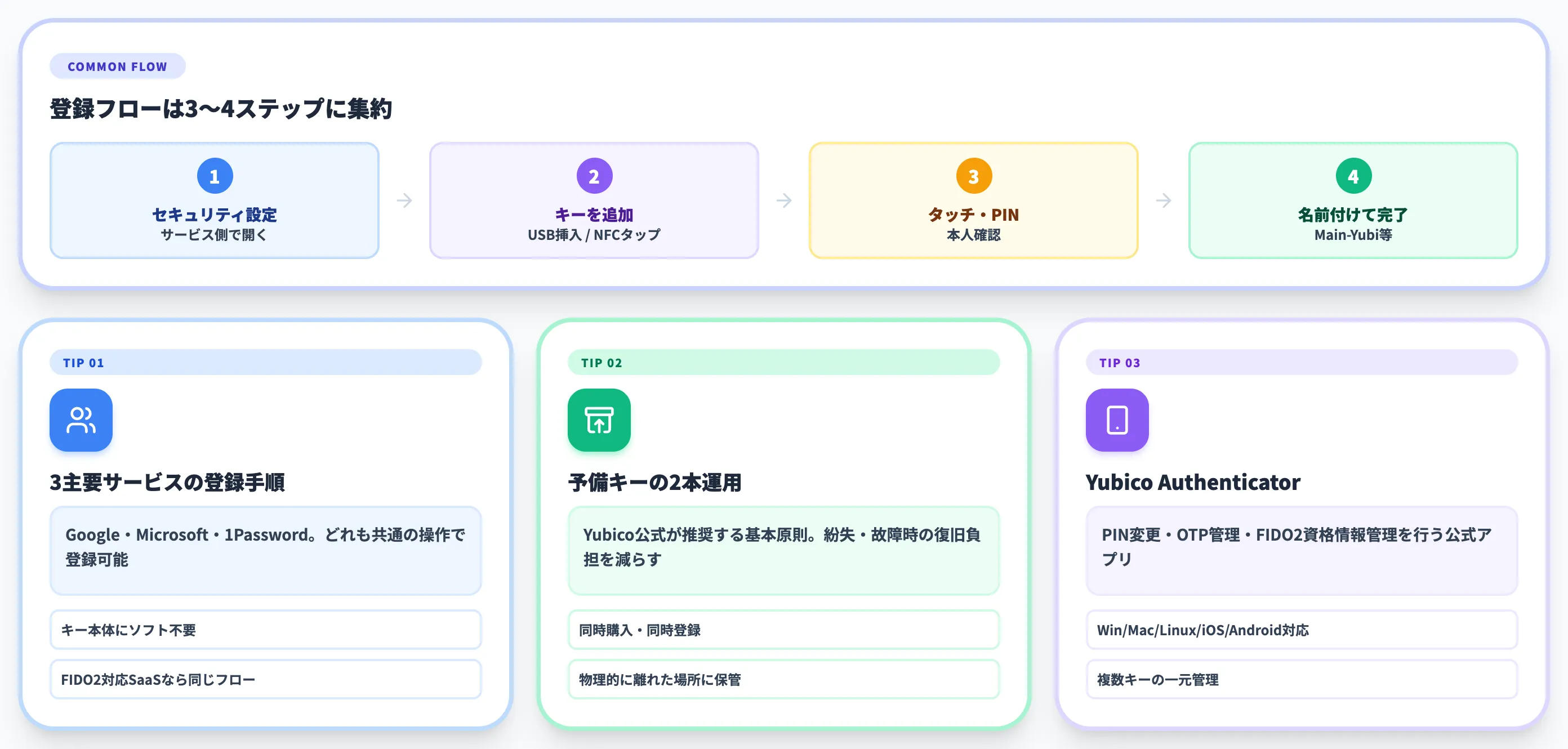Click the キーを追加 step title
1568x749 pixels.
tap(594, 214)
